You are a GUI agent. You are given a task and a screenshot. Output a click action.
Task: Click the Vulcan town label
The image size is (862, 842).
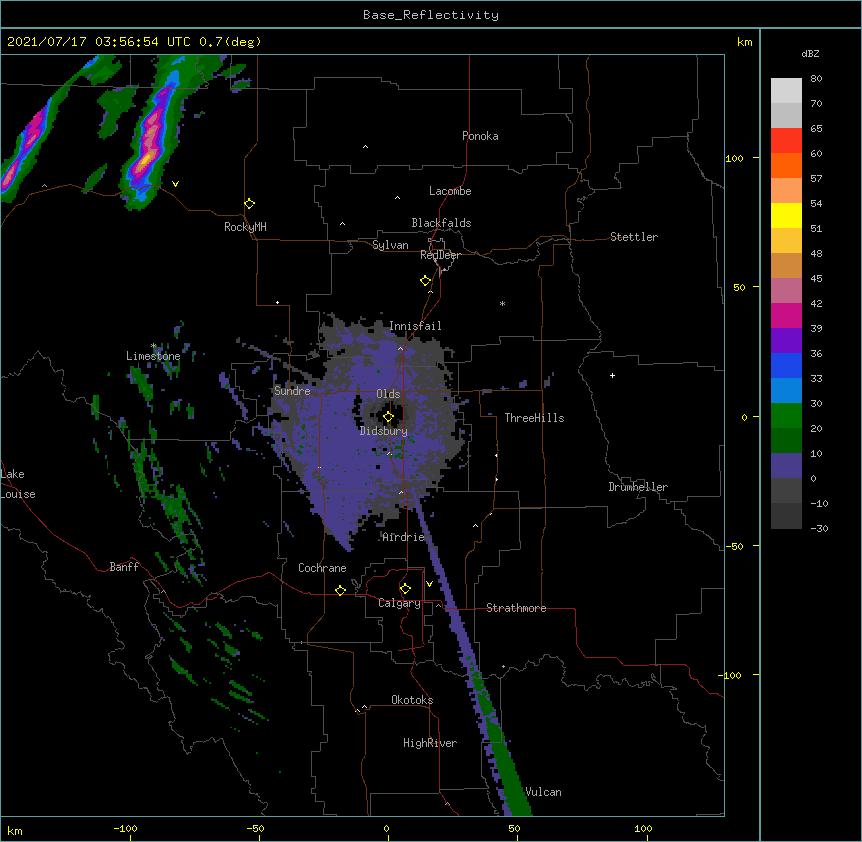(543, 792)
